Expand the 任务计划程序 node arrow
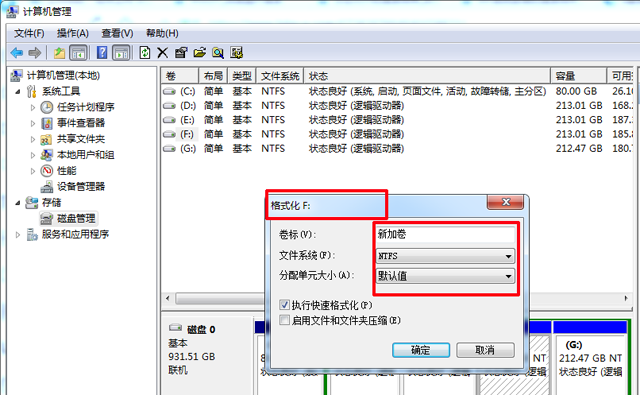Image resolution: width=640 pixels, height=395 pixels. click(x=33, y=107)
